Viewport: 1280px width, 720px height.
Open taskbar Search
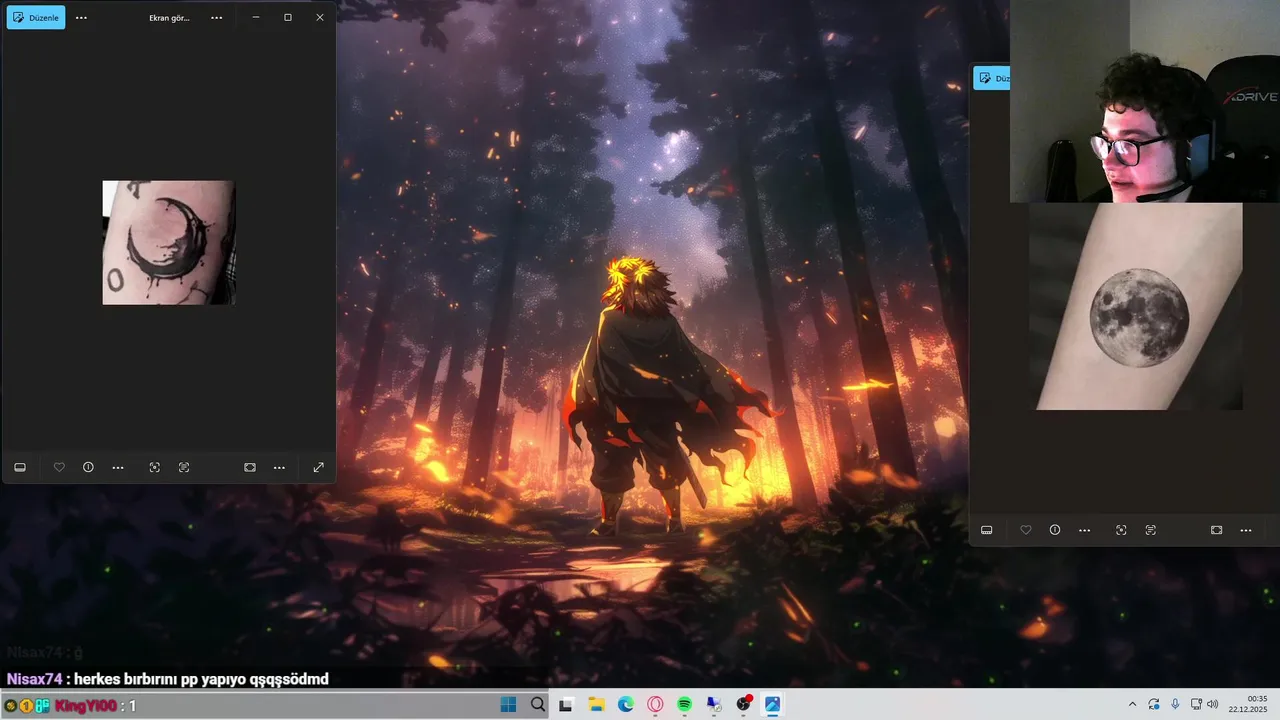coord(538,704)
